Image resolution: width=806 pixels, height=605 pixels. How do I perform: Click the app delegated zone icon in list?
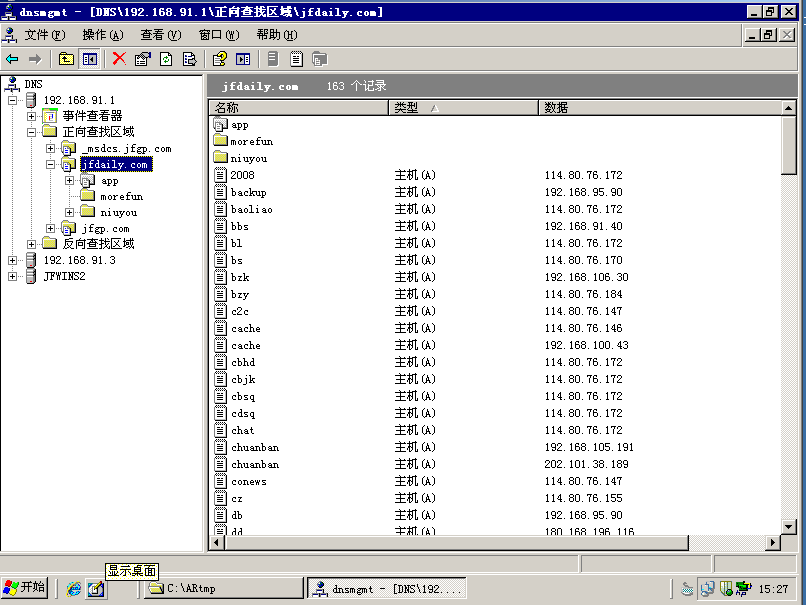[x=220, y=124]
